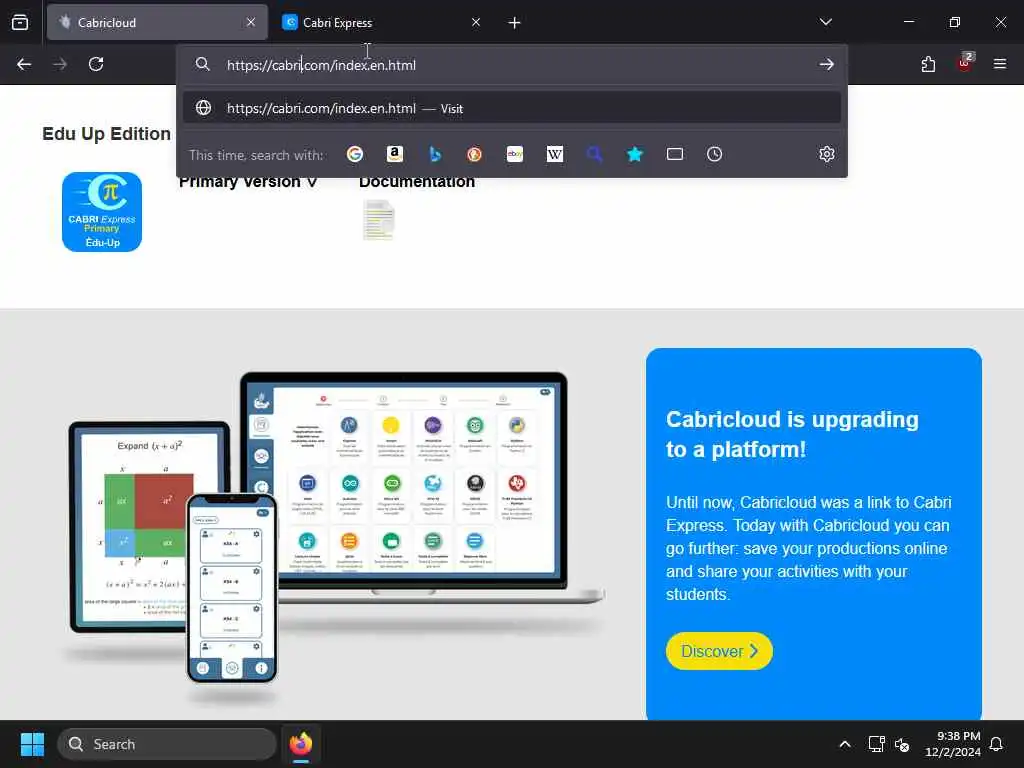
Task: Click the Windows taskbar Search box
Action: (167, 744)
